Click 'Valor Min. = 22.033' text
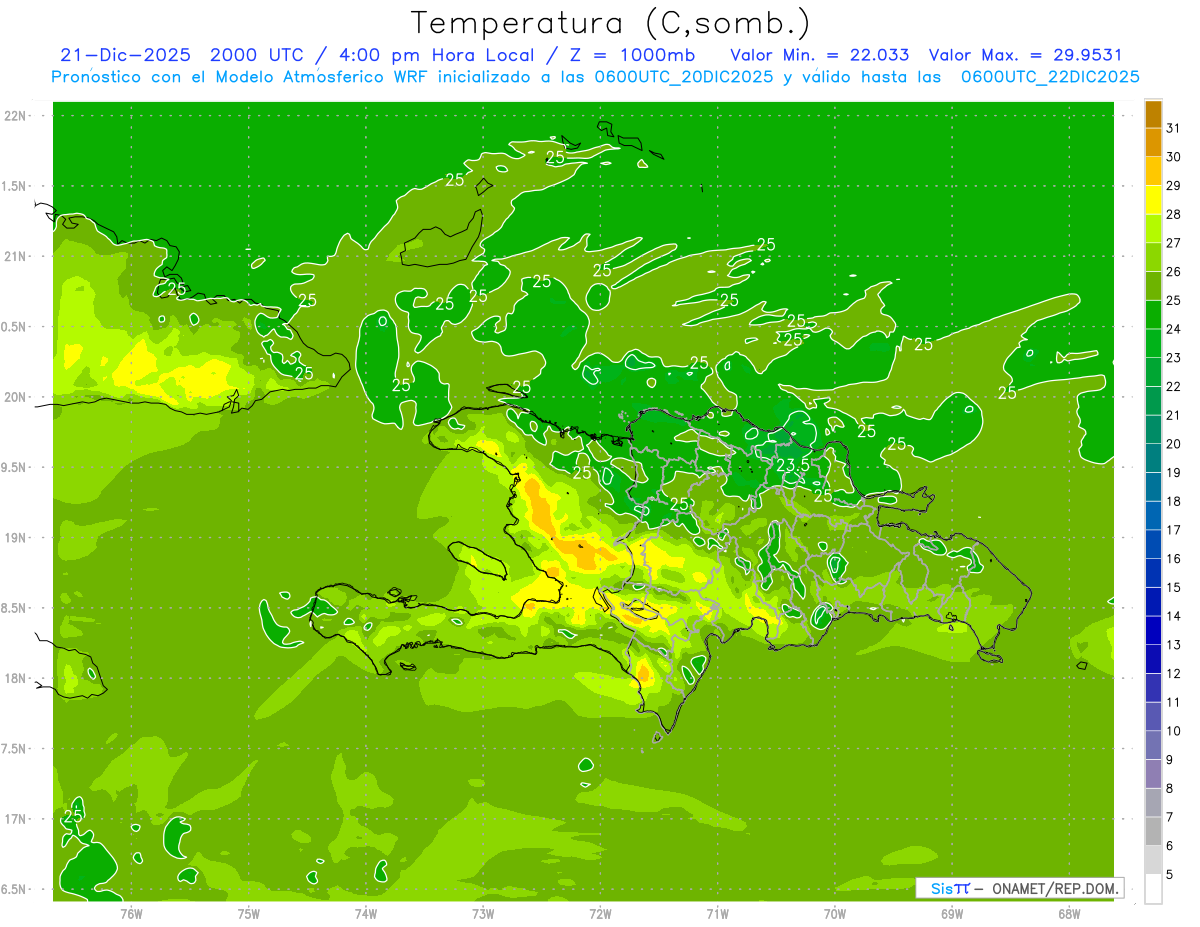This screenshot has width=1200, height=927. point(819,54)
